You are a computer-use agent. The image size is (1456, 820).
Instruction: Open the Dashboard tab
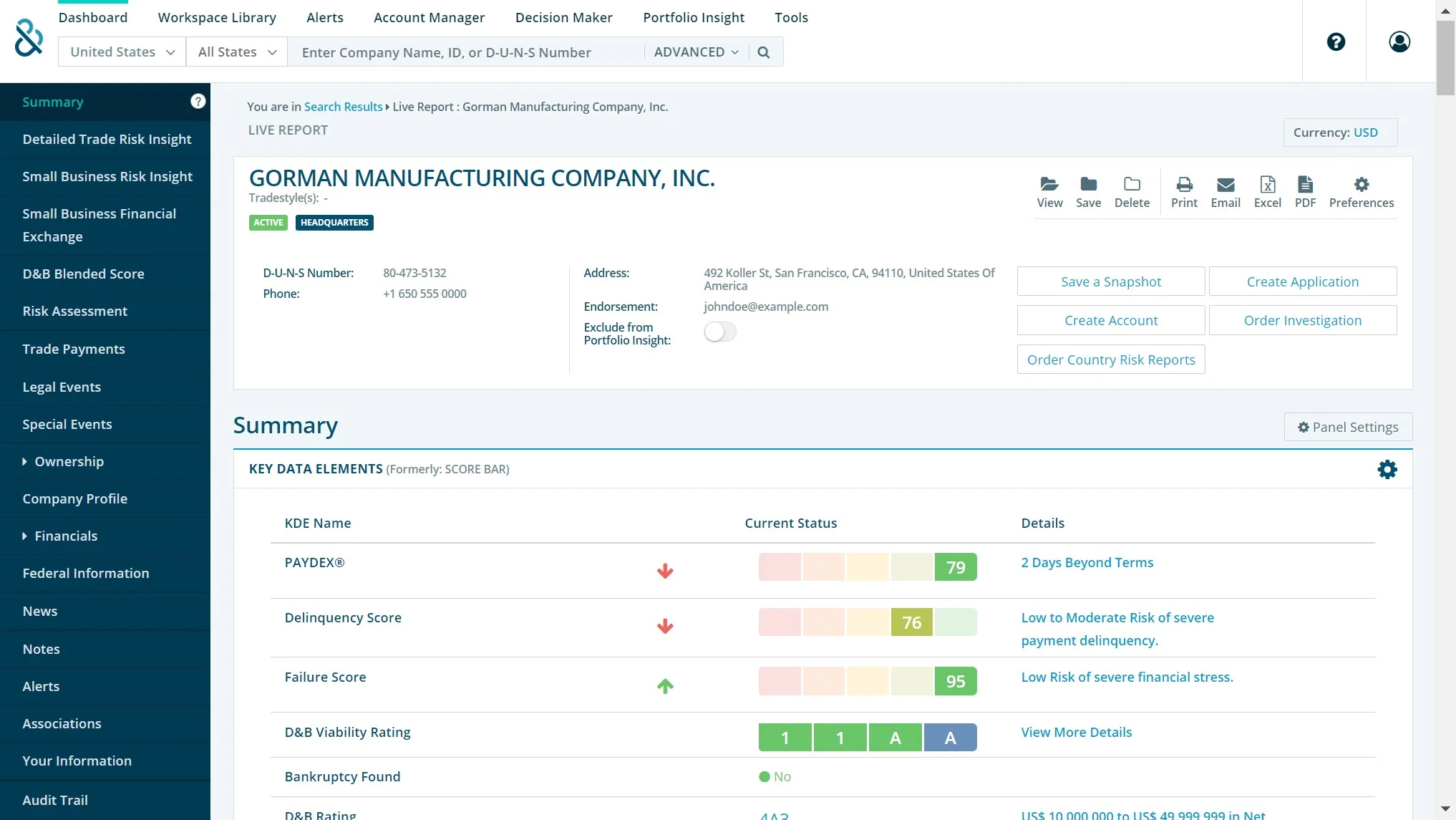tap(93, 17)
